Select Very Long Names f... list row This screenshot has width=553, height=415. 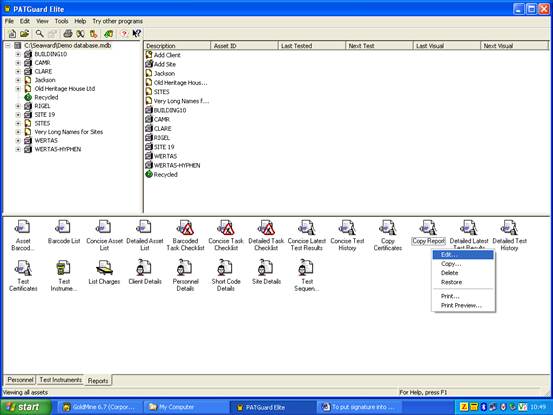(x=177, y=101)
